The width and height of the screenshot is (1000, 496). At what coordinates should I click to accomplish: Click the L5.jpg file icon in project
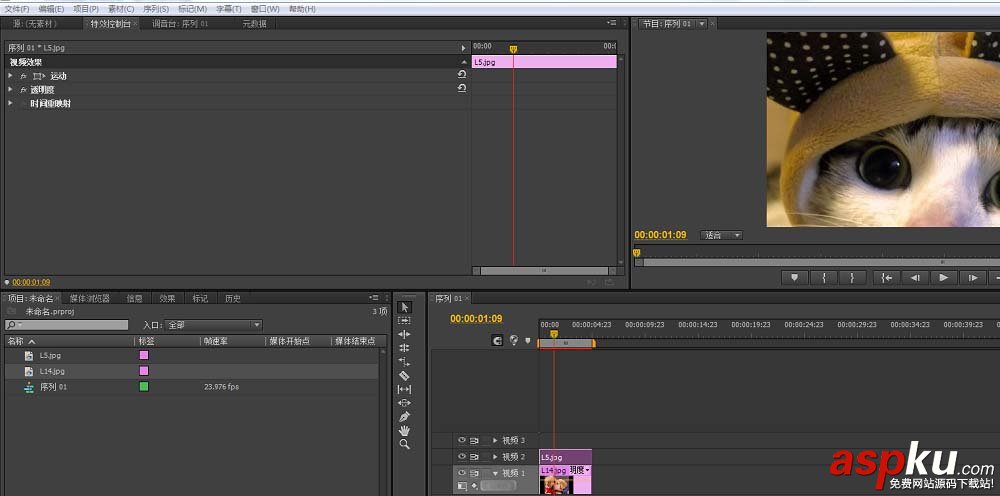coord(29,356)
